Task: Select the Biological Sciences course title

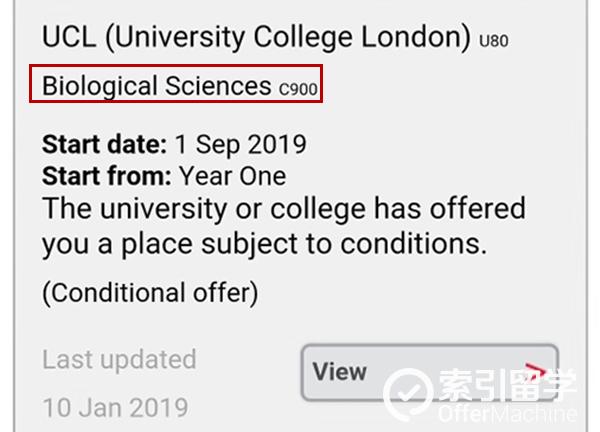Action: (157, 85)
